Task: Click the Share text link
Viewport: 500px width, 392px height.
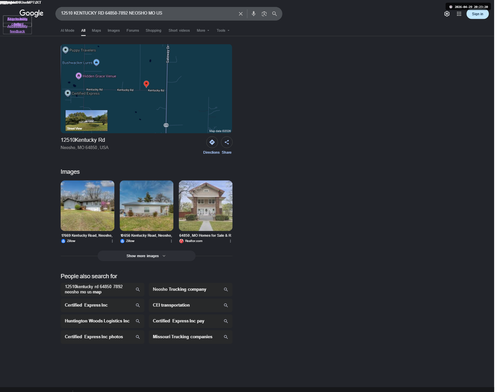Action: 227,152
